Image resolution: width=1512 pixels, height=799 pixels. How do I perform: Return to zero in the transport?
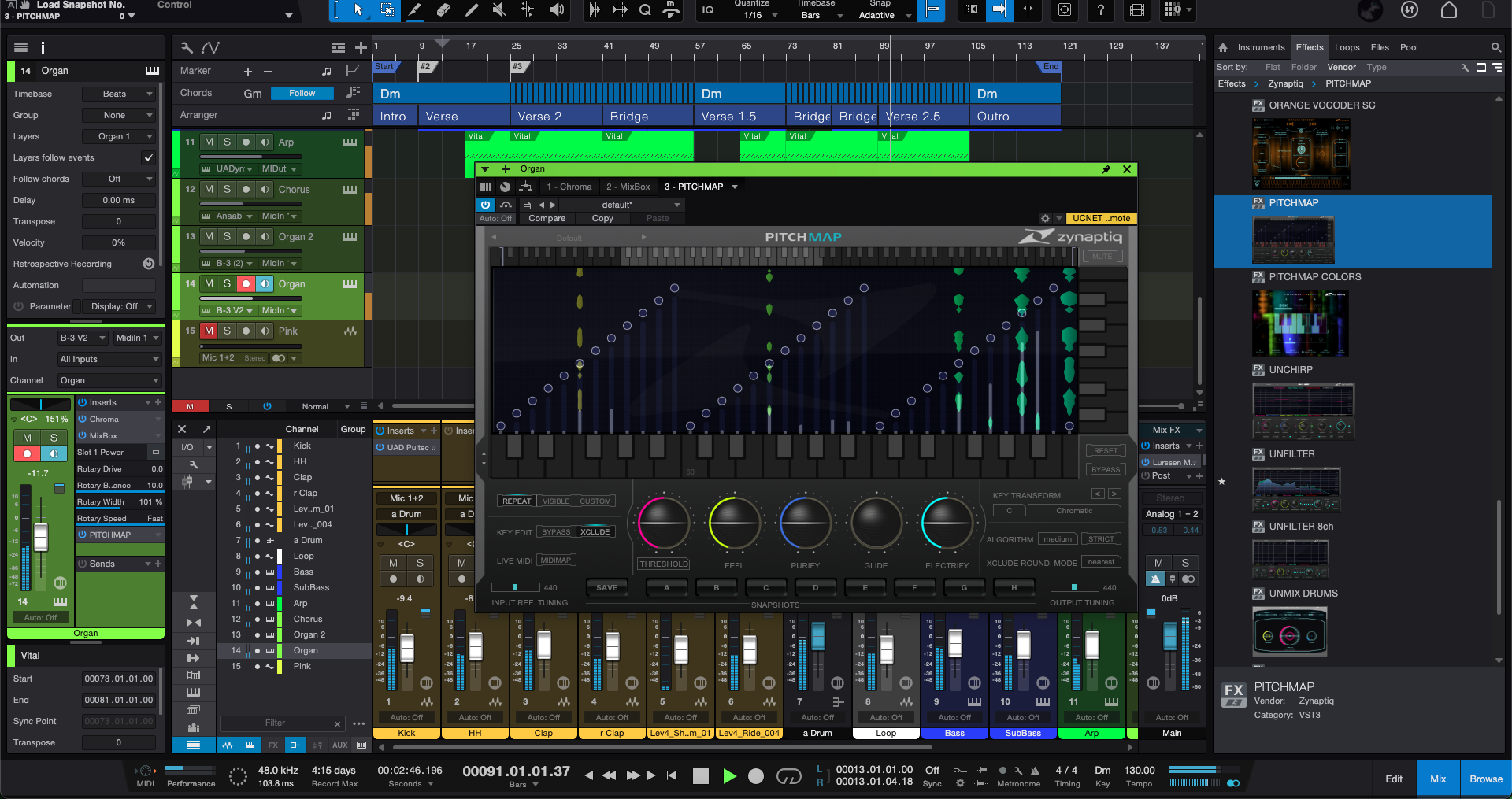point(672,775)
